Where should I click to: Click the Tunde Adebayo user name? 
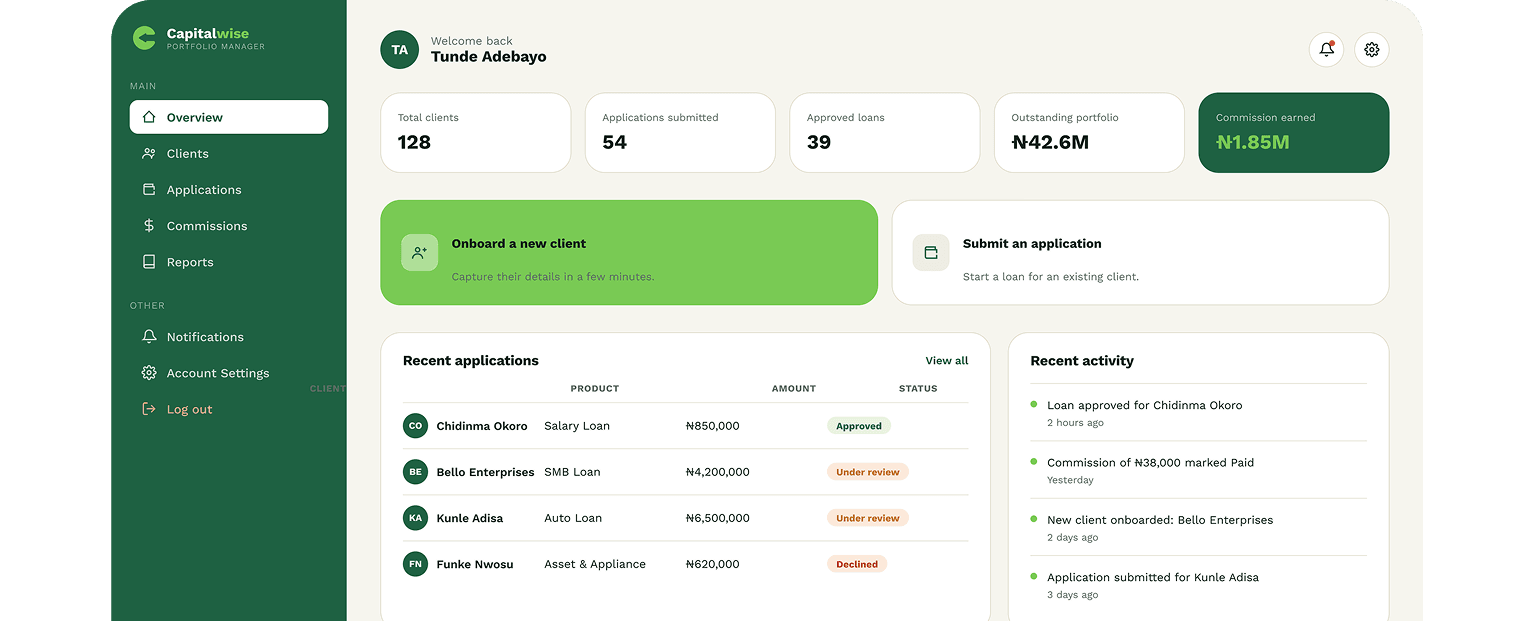(489, 57)
